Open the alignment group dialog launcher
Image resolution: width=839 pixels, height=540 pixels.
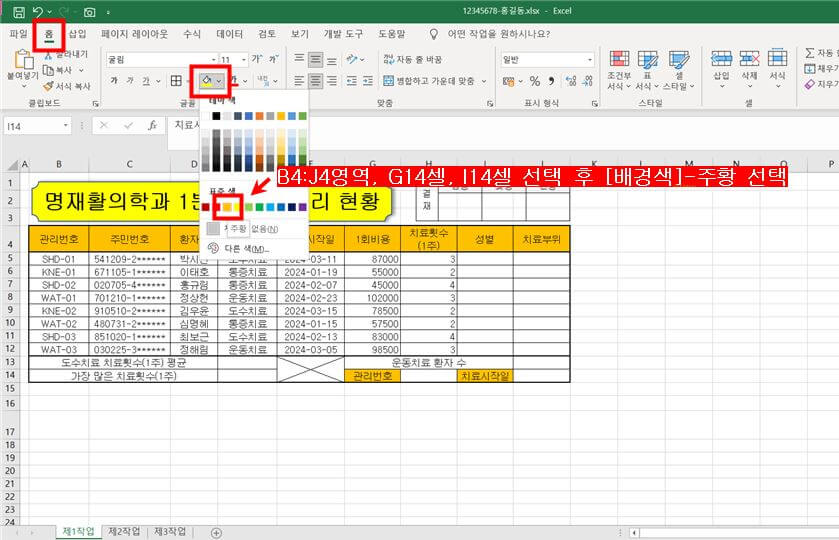pos(490,103)
